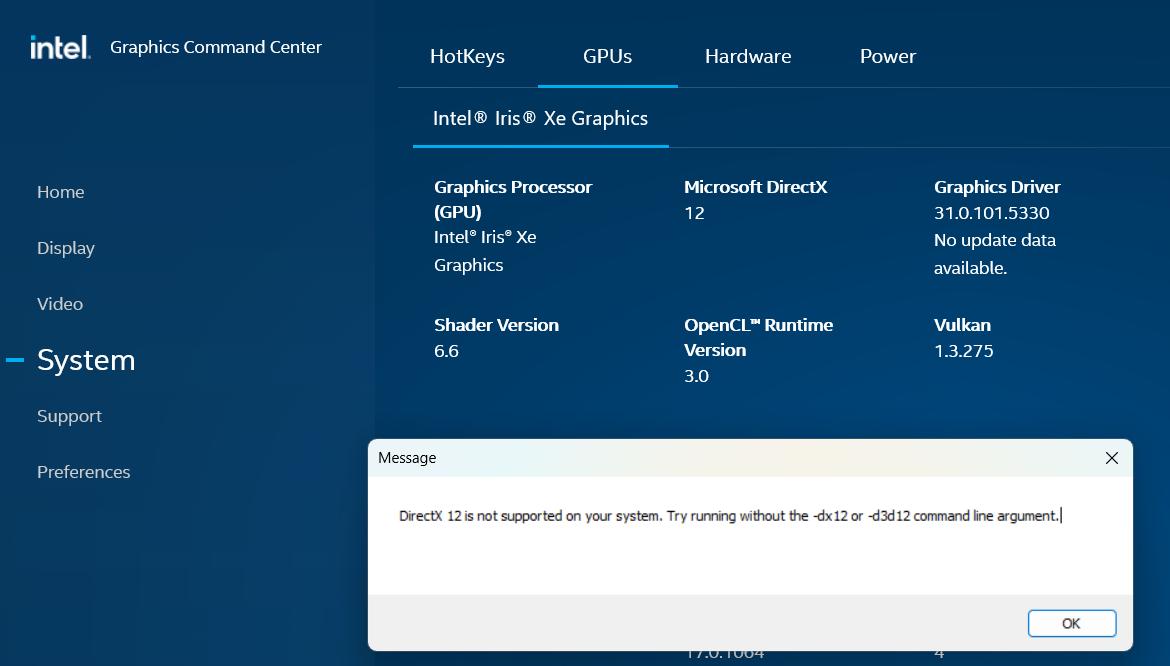This screenshot has height=666, width=1170.
Task: Click the Message dialog title
Action: point(407,458)
